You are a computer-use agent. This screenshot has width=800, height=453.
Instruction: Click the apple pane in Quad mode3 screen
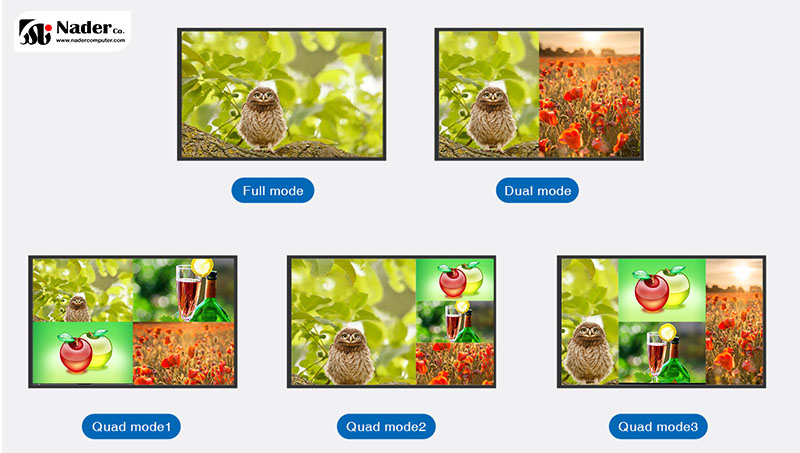pyautogui.click(x=662, y=290)
